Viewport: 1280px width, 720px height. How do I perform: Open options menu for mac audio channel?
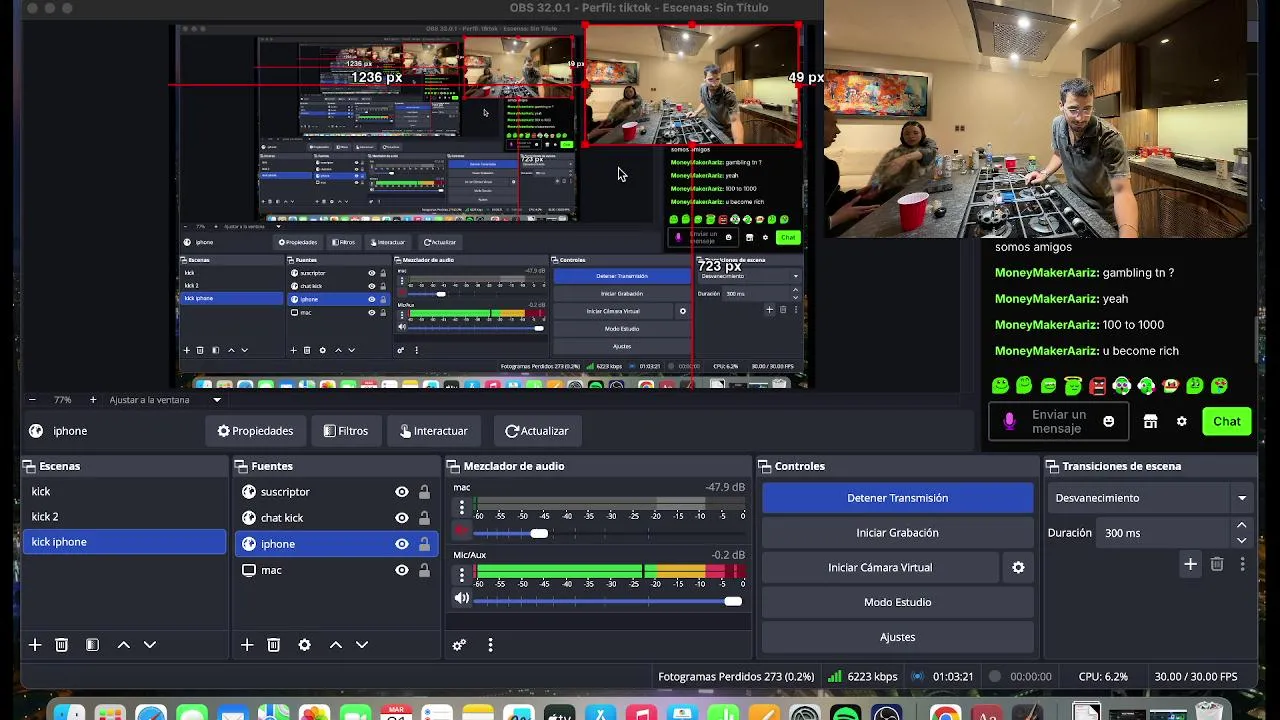click(x=462, y=508)
